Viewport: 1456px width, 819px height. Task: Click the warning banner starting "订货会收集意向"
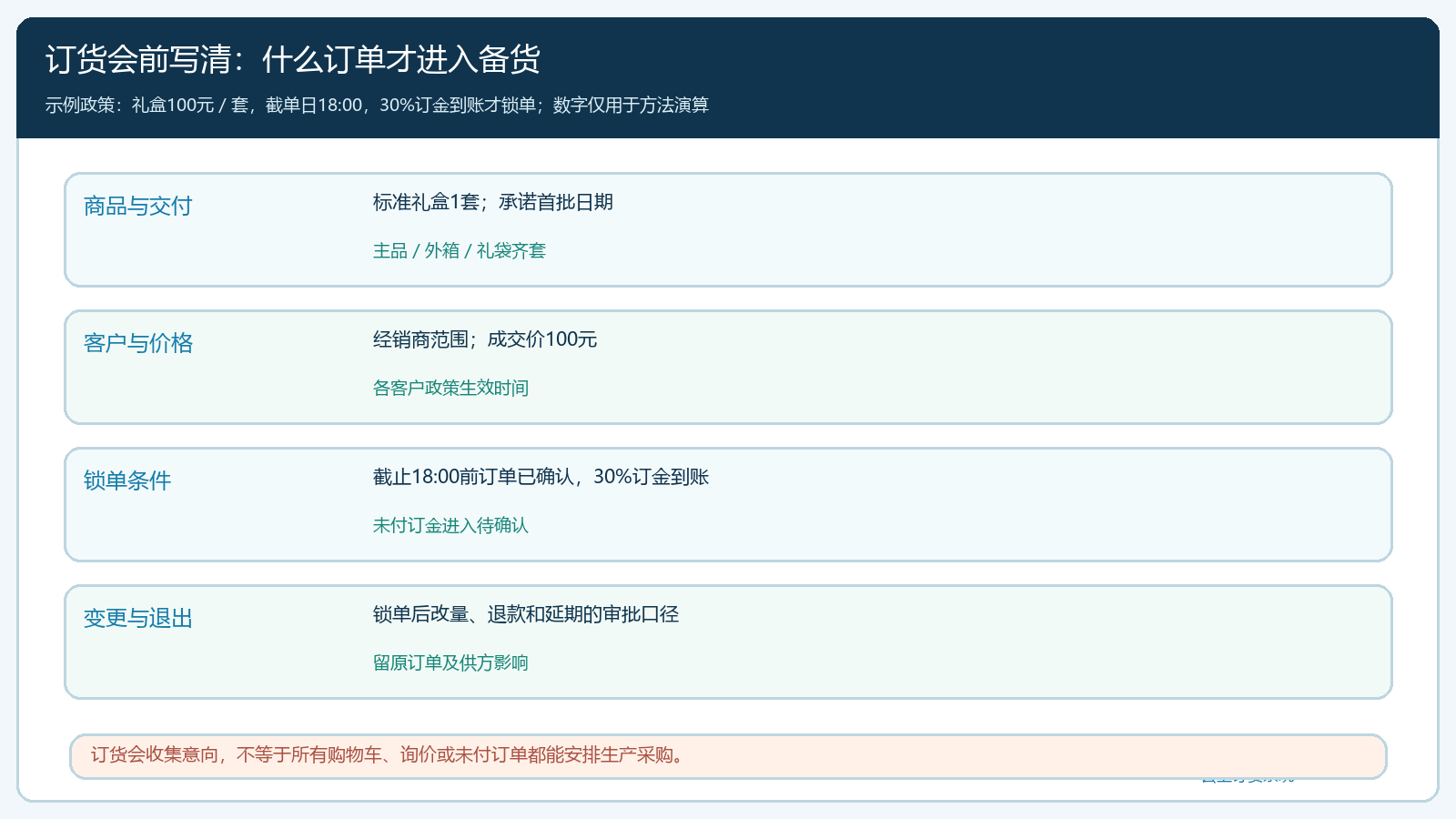click(728, 756)
